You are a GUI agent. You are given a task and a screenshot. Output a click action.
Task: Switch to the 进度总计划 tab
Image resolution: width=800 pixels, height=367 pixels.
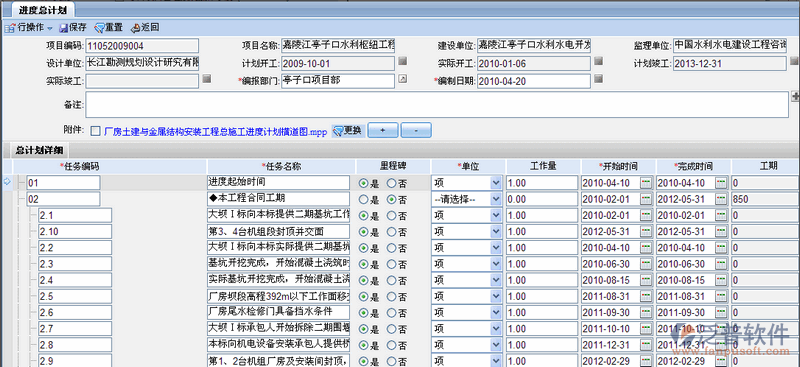[39, 10]
